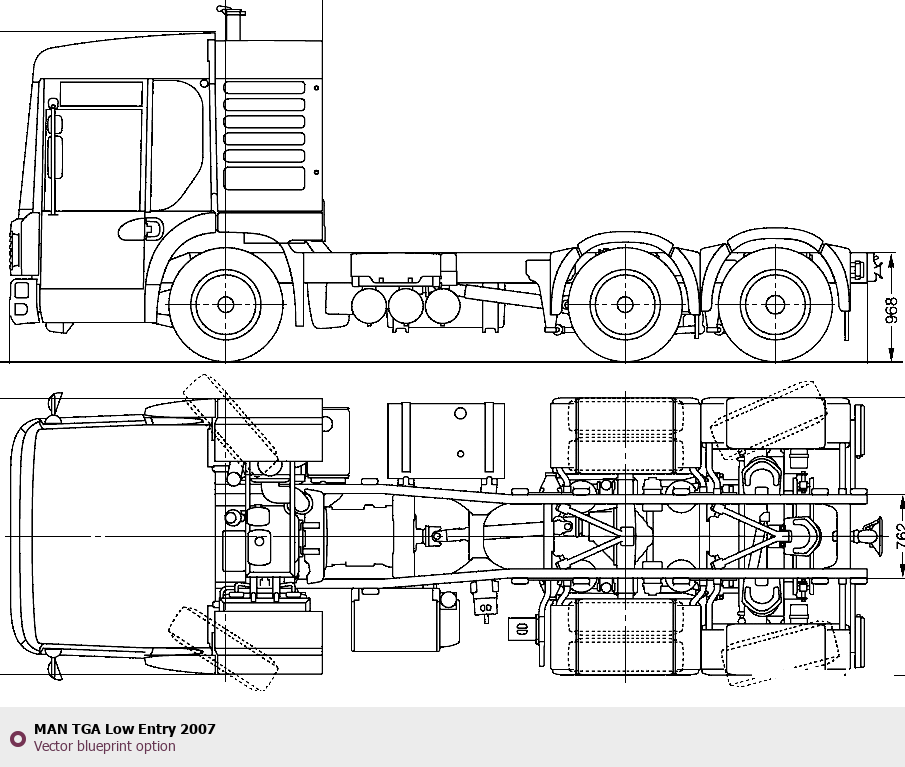Click the exhaust stack atop the cab
Image resolution: width=905 pixels, height=767 pixels.
coord(232,23)
